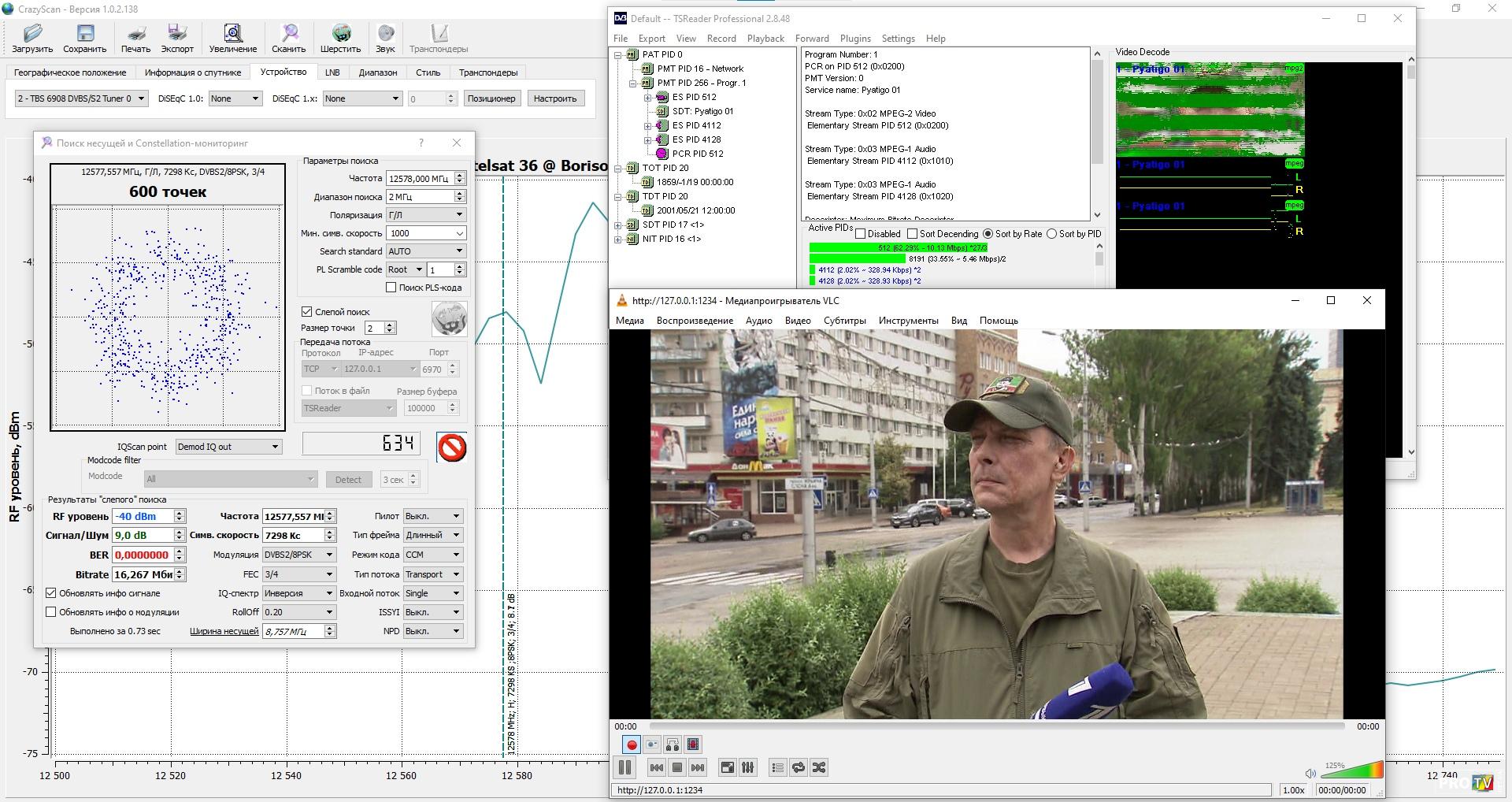Click the Загрузить (Load) toolbar icon
1512x802 pixels.
coord(32,38)
